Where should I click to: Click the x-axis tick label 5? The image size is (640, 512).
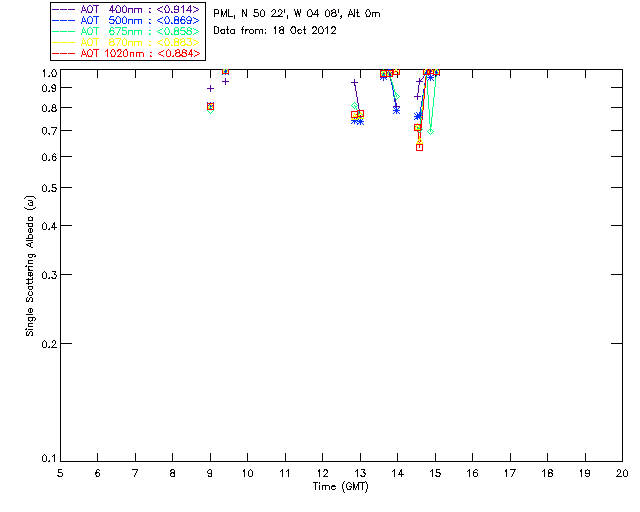[60, 473]
